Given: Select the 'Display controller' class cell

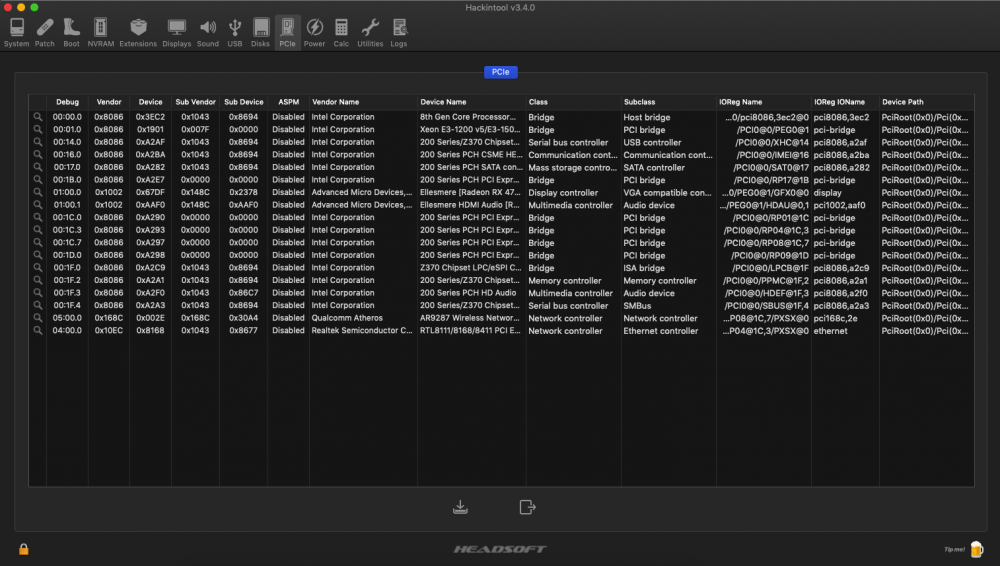Looking at the screenshot, I should click(563, 193).
